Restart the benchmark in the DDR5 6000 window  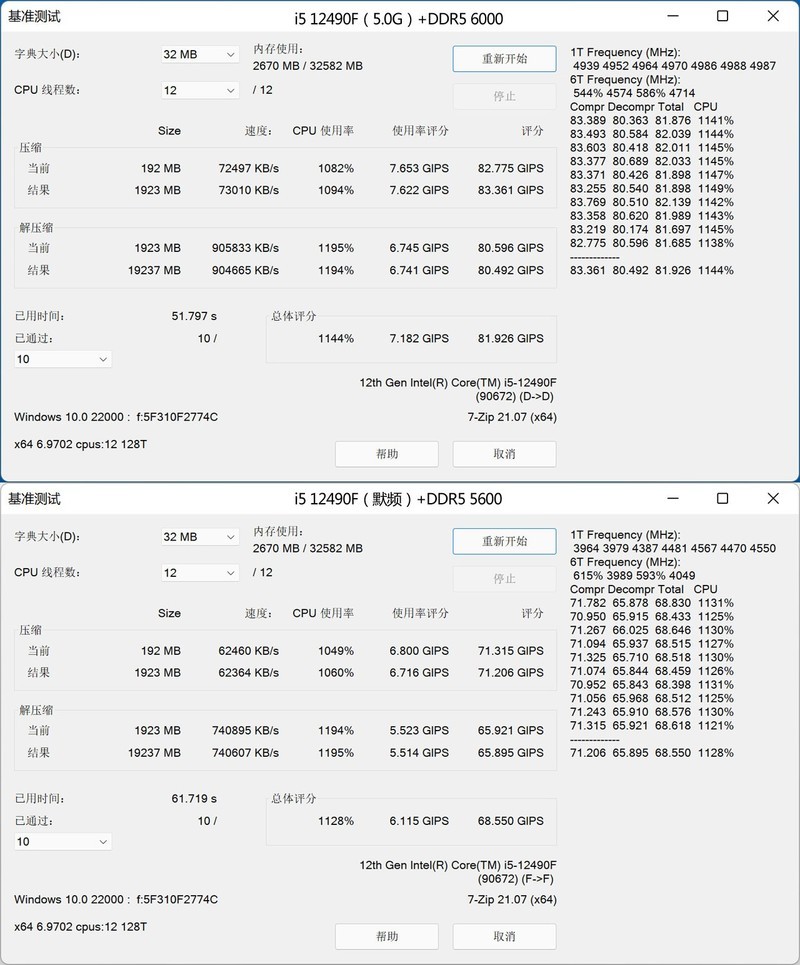(504, 58)
